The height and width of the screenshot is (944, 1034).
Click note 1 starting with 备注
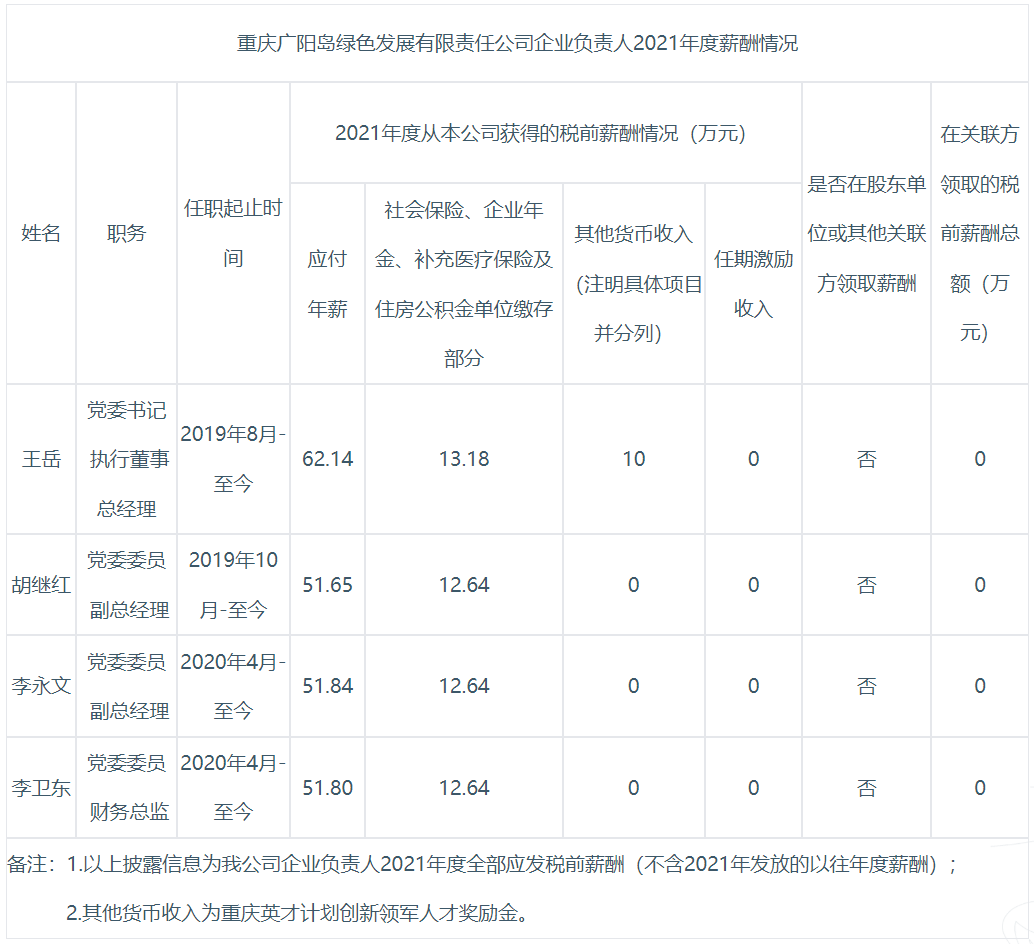[483, 864]
